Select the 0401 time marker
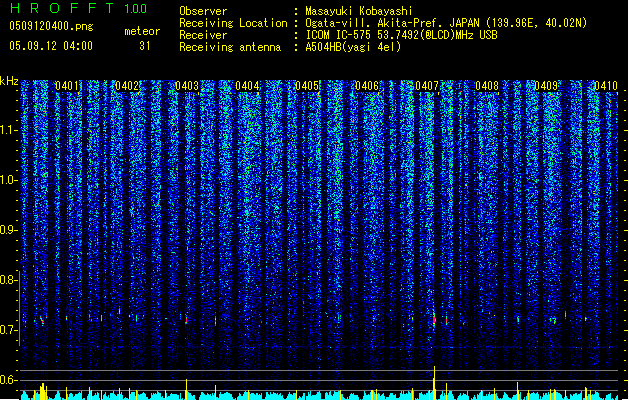This screenshot has width=629, height=400. [67, 86]
